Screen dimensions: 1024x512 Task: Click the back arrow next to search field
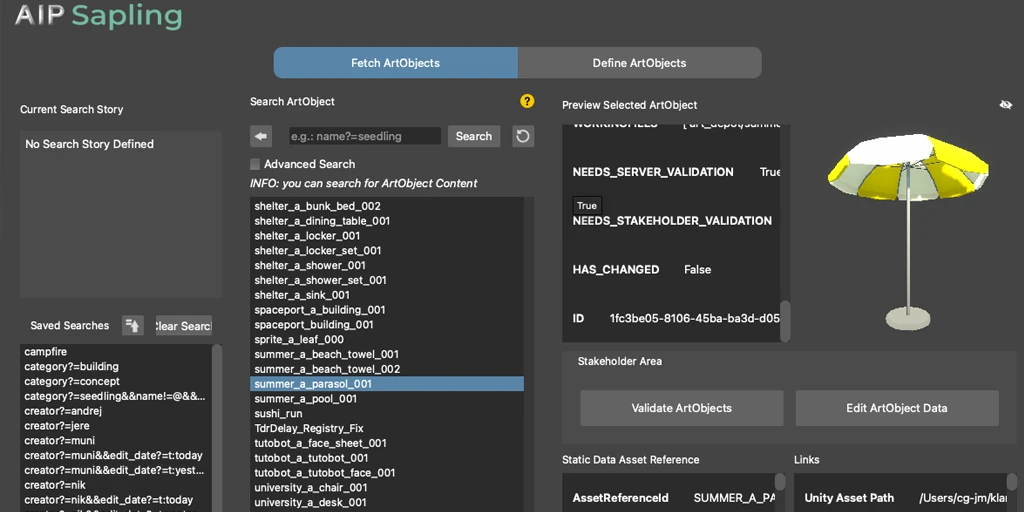pyautogui.click(x=261, y=136)
